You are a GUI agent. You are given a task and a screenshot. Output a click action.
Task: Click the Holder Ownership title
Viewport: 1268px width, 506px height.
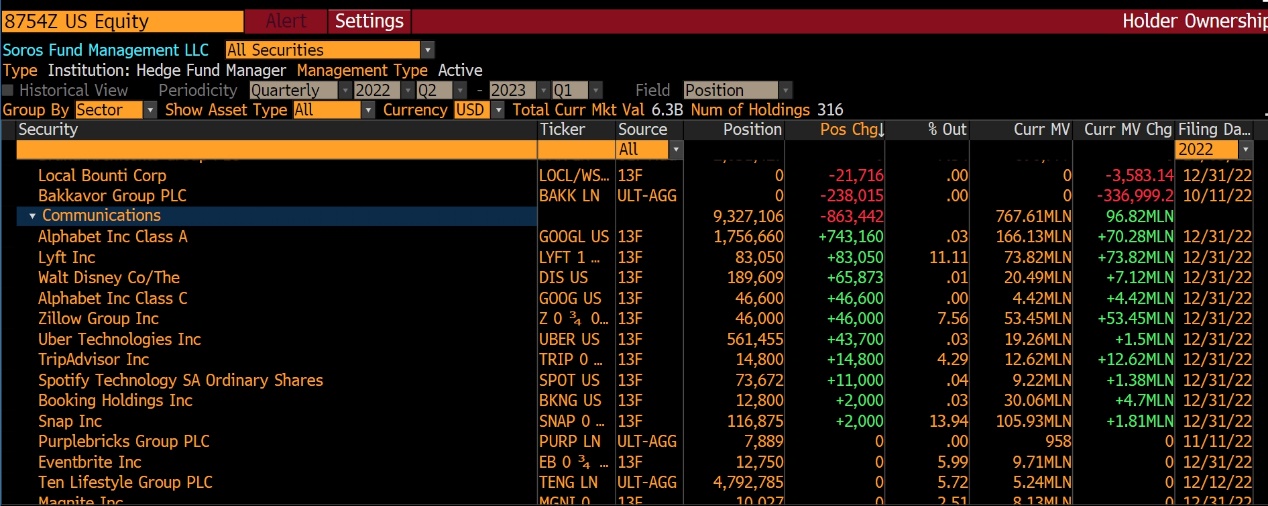(x=1194, y=21)
